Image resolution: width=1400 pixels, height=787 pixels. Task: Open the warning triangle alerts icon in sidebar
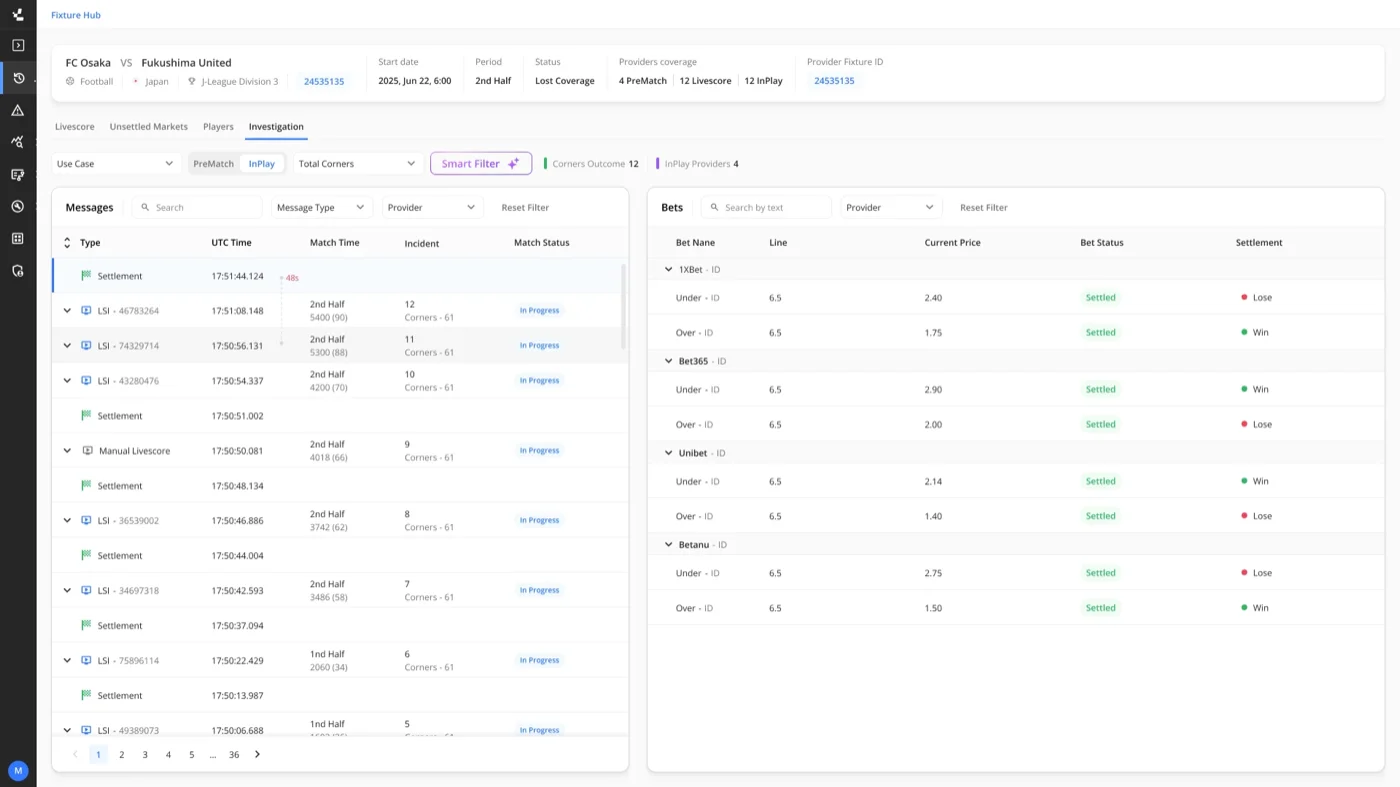click(x=17, y=110)
